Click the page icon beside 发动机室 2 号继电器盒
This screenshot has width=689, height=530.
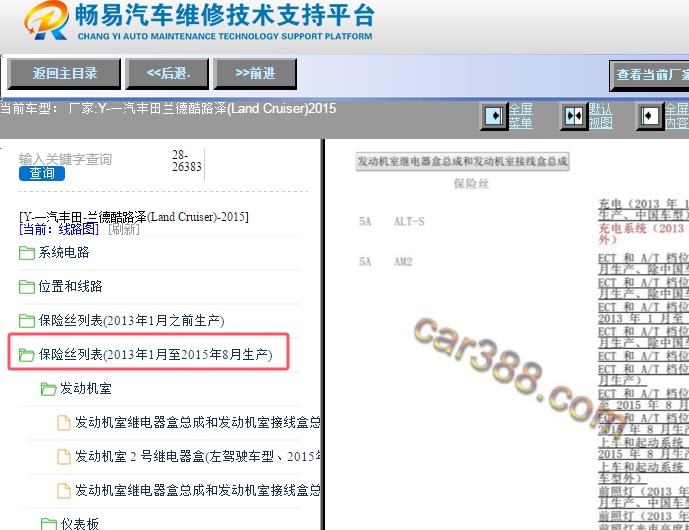coord(64,457)
